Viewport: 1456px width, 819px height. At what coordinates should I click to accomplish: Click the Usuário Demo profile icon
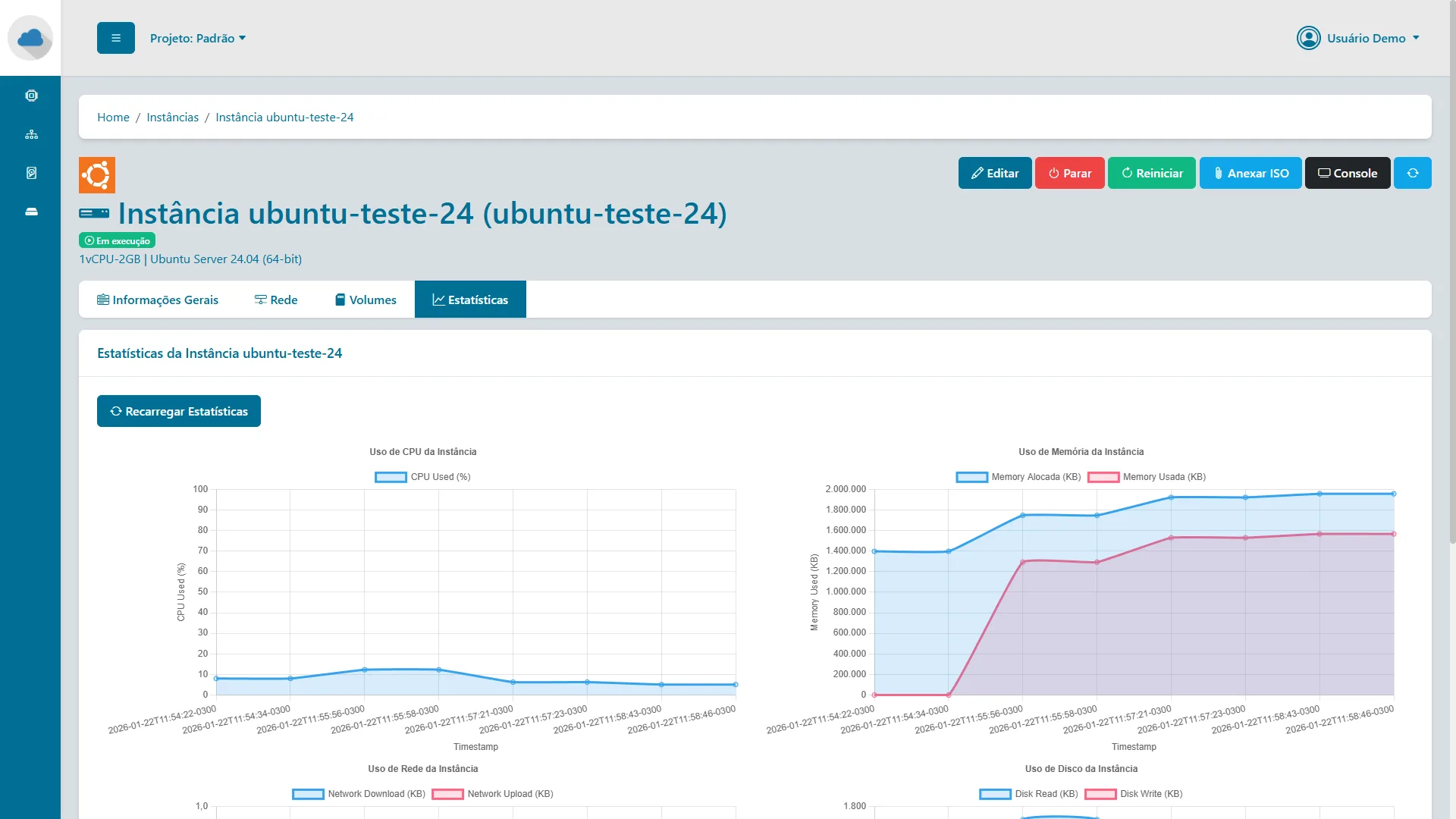[1308, 38]
